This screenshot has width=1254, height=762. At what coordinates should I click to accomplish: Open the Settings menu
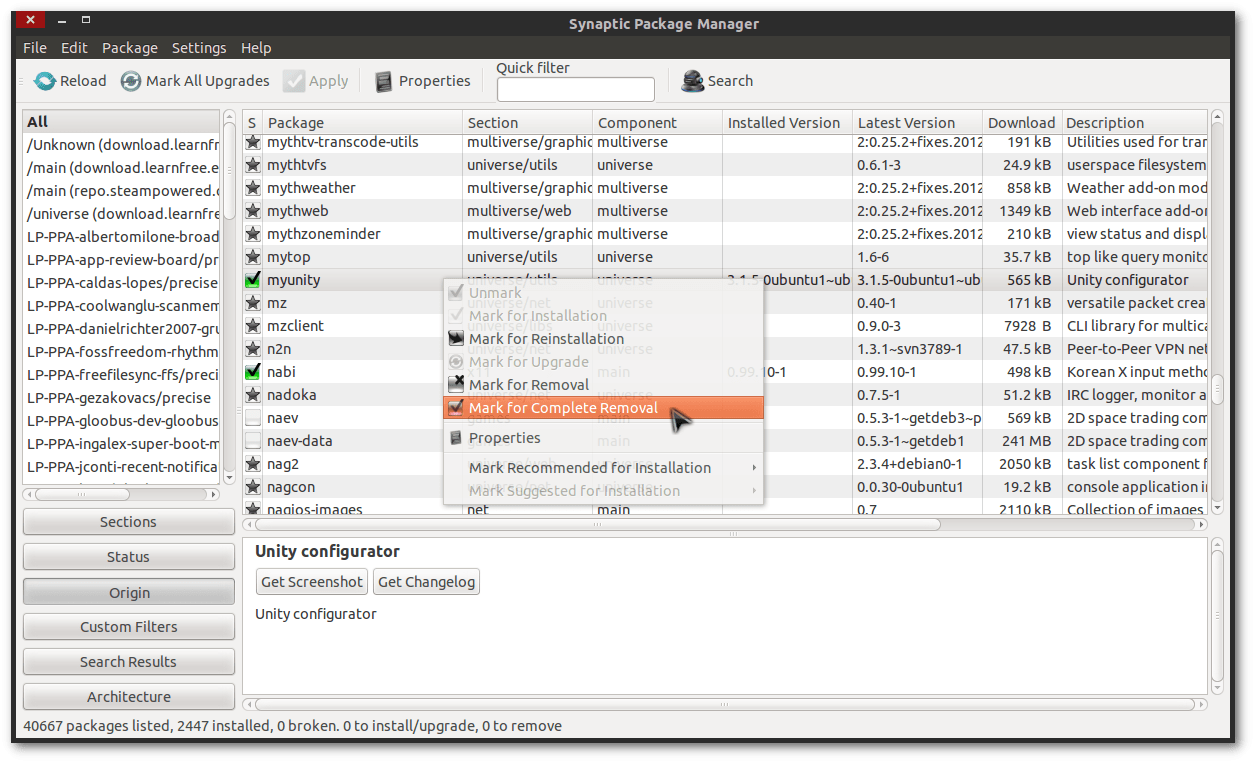click(x=199, y=48)
